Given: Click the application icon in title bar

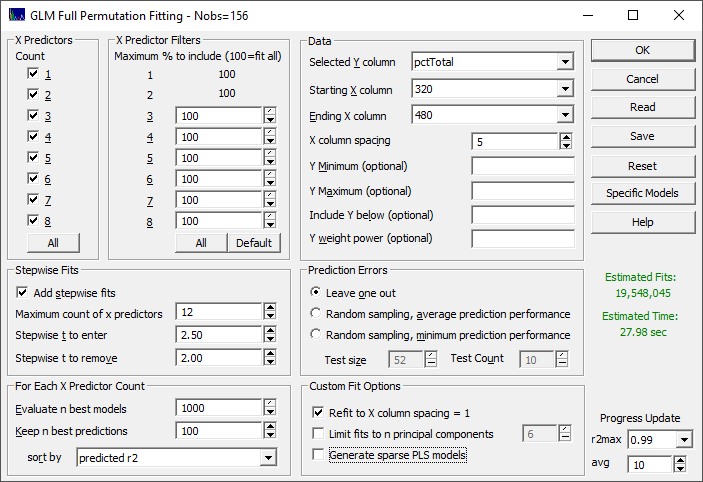Looking at the screenshot, I should pos(17,16).
